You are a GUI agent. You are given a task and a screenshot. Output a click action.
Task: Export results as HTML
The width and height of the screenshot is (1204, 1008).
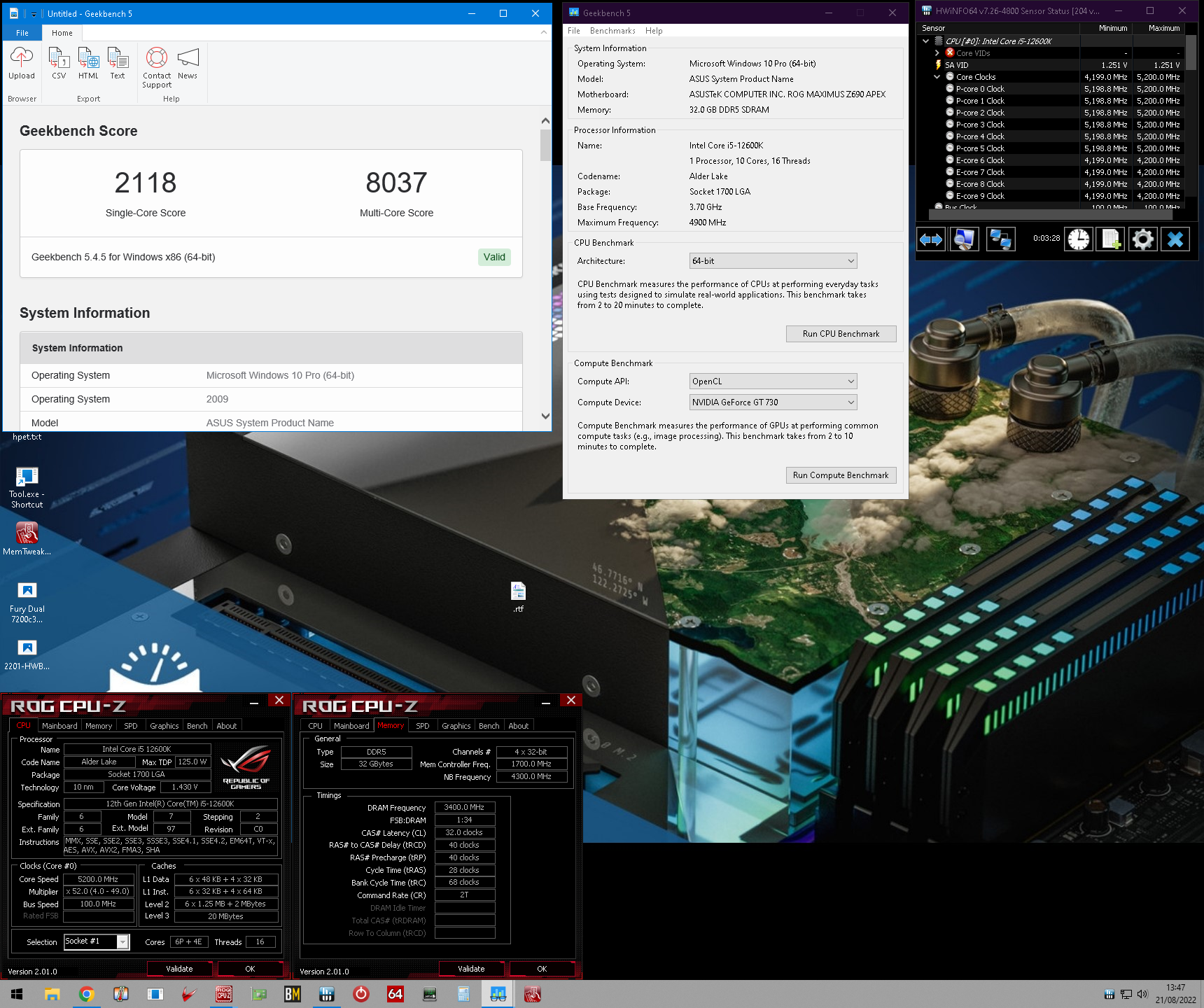point(88,63)
